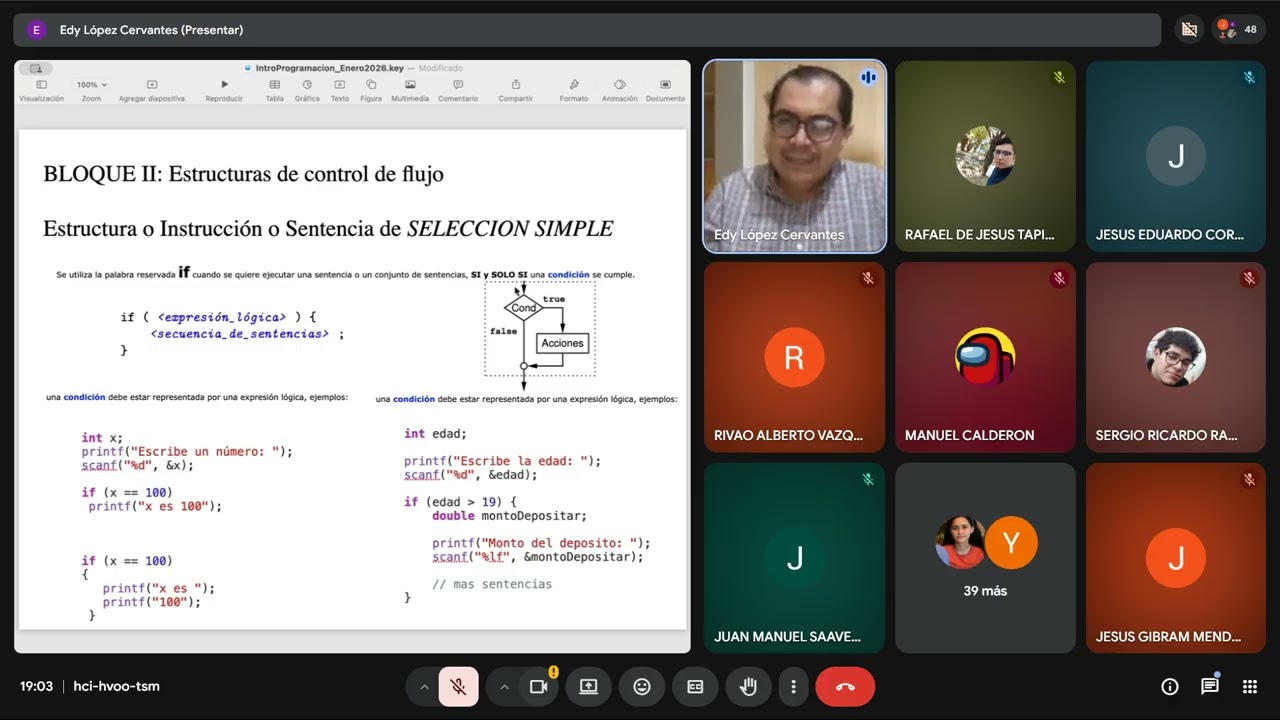Screen dimensions: 1280x720
Task: Select the JUAN MANUEL SAAVE participant tile
Action: tap(795, 558)
